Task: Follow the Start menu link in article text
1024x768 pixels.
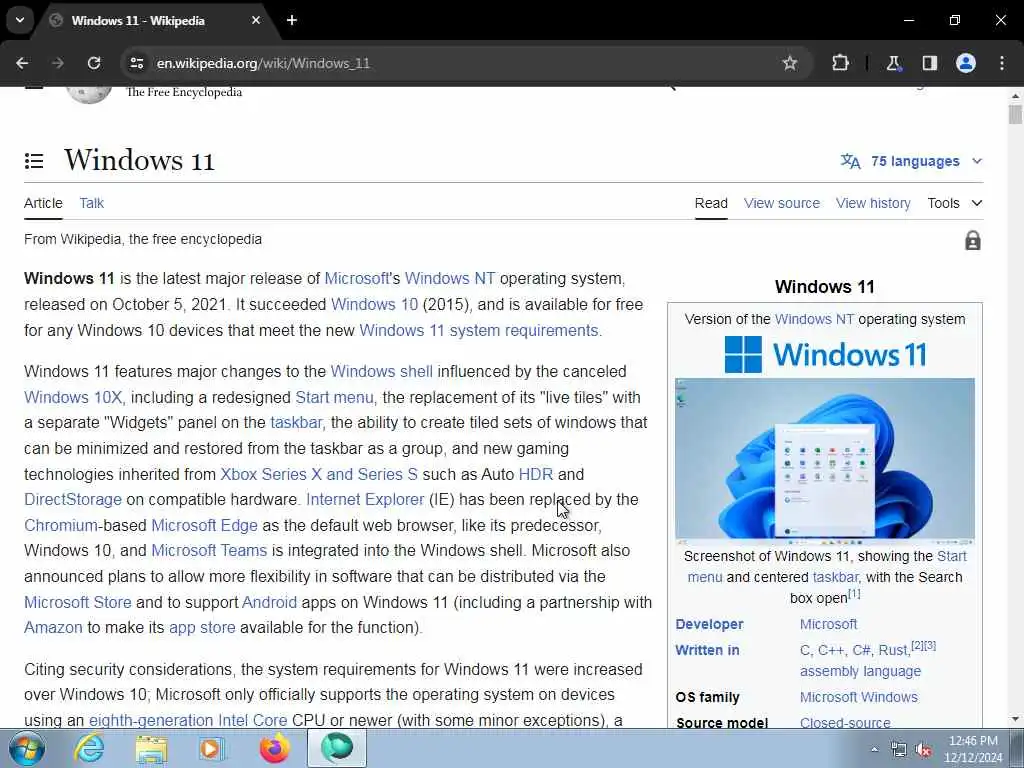Action: tap(334, 397)
